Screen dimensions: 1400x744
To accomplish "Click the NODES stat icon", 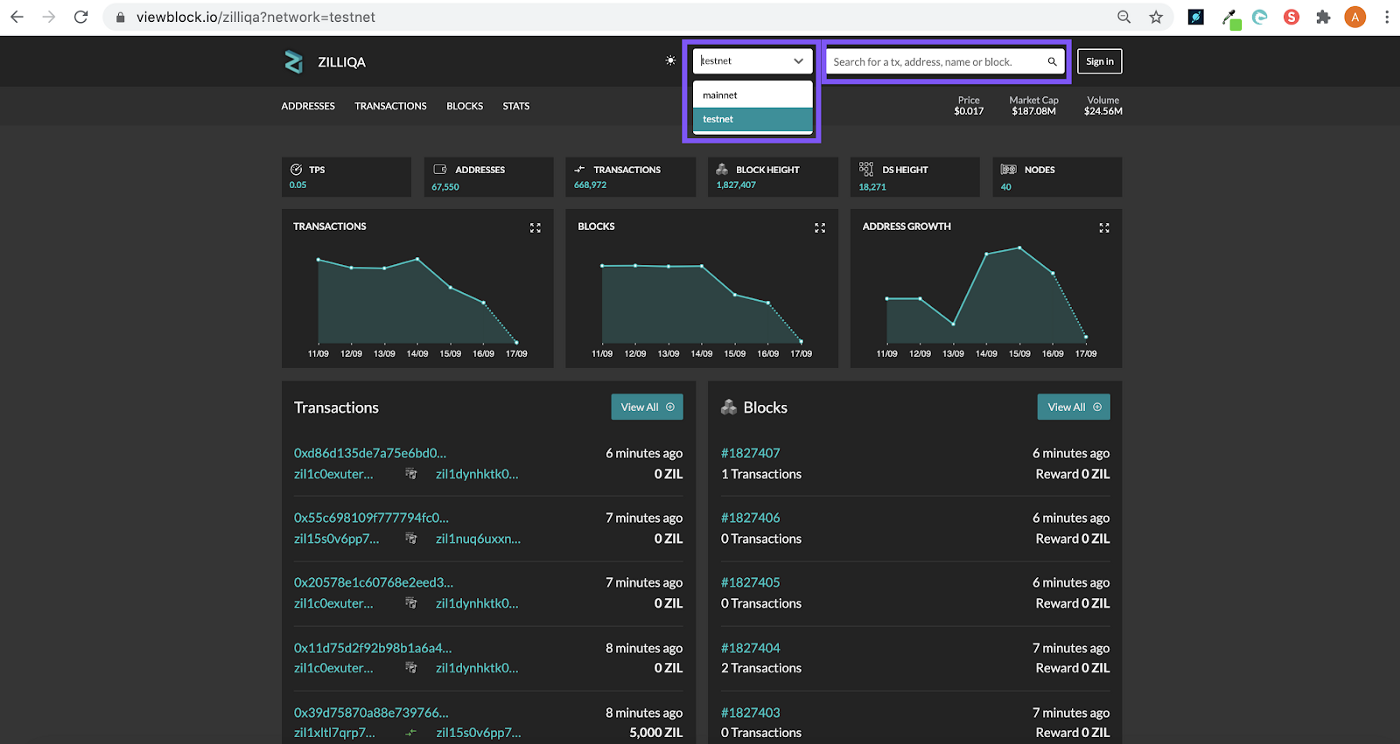I will (1009, 170).
